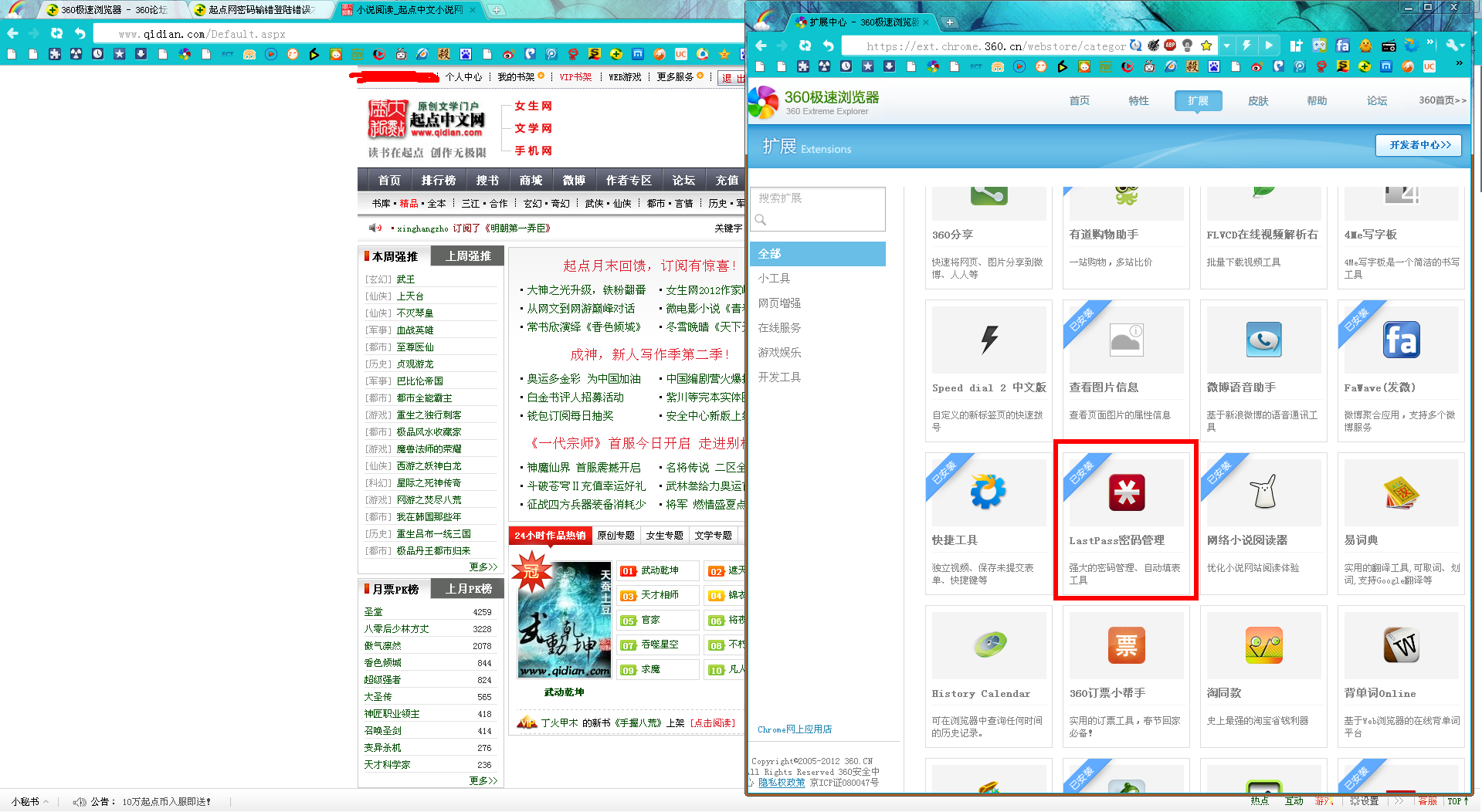
Task: Open the wrench settings menu
Action: pos(1454,46)
